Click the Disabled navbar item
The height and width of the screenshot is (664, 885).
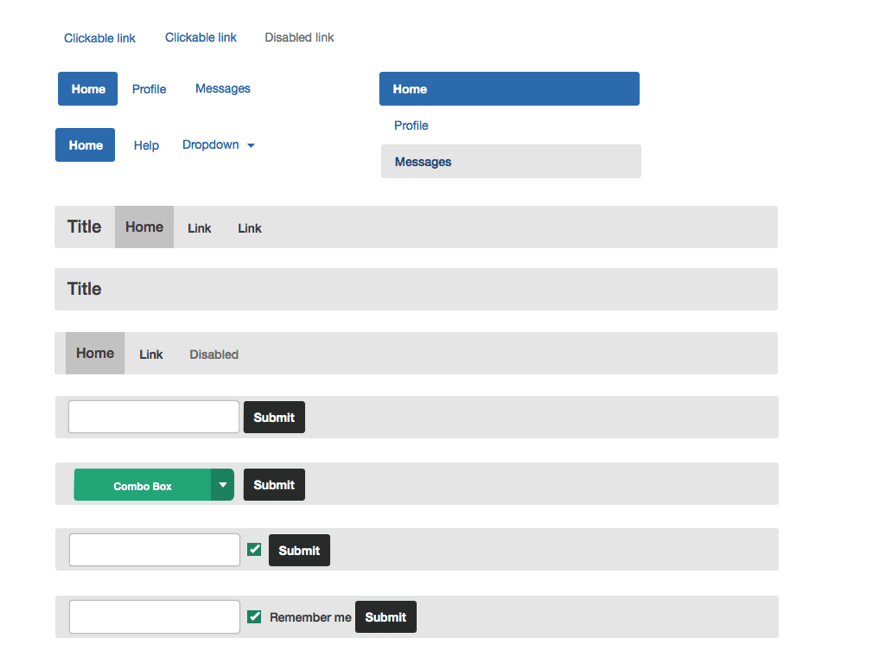214,355
